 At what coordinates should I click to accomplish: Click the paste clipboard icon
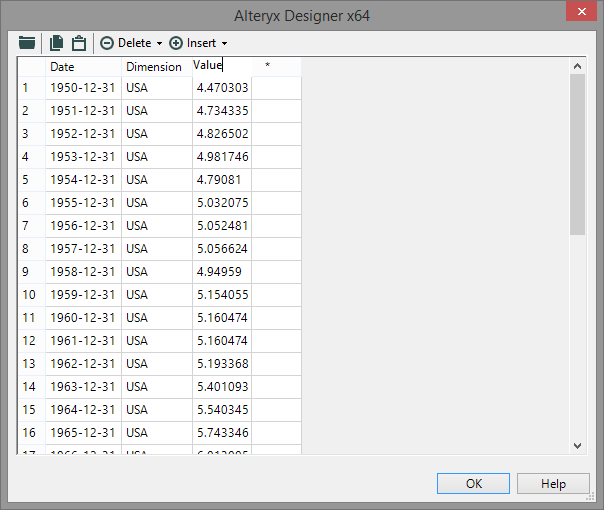(78, 43)
